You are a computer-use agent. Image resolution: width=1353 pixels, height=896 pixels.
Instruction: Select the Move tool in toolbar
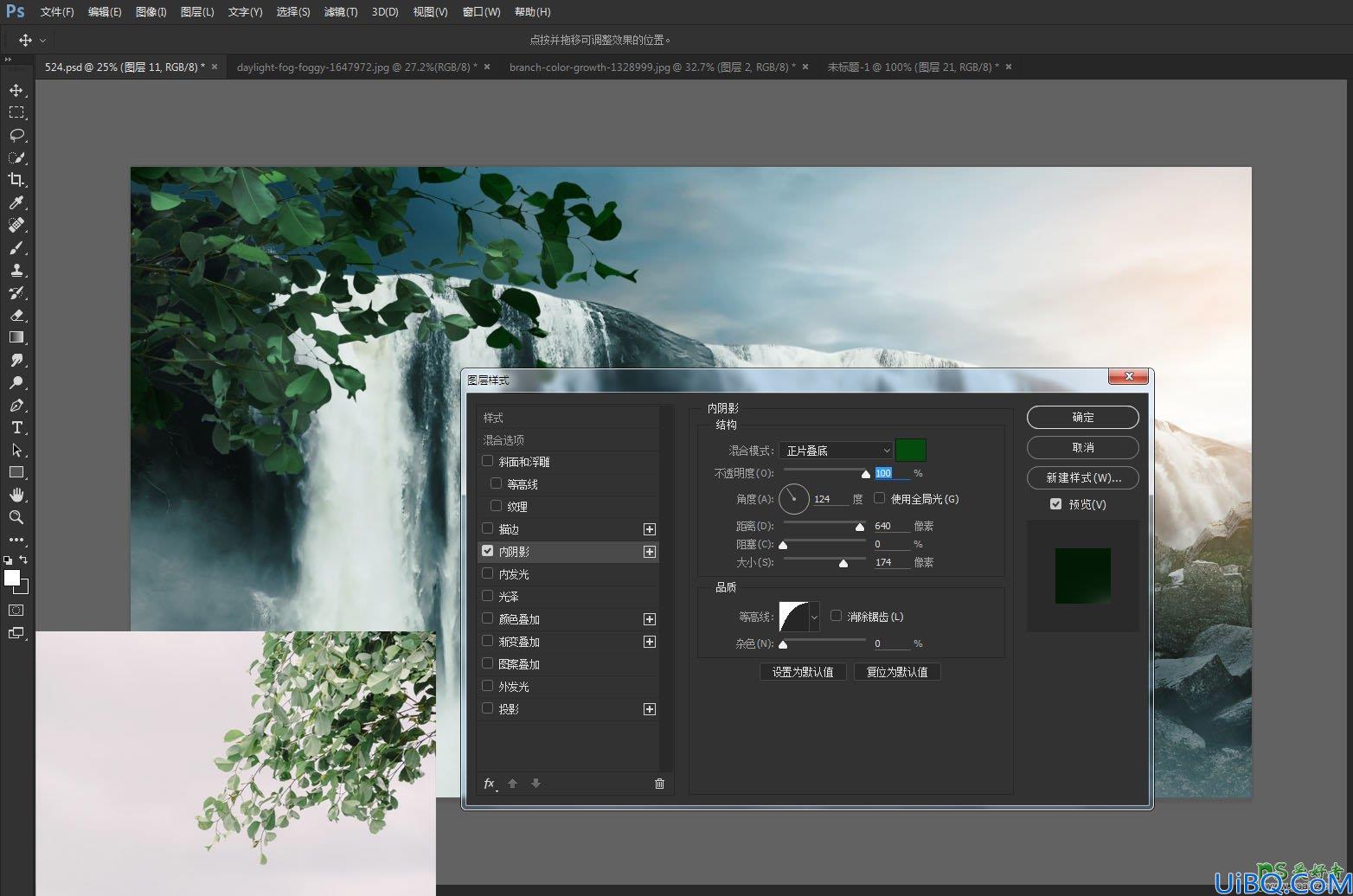click(16, 90)
